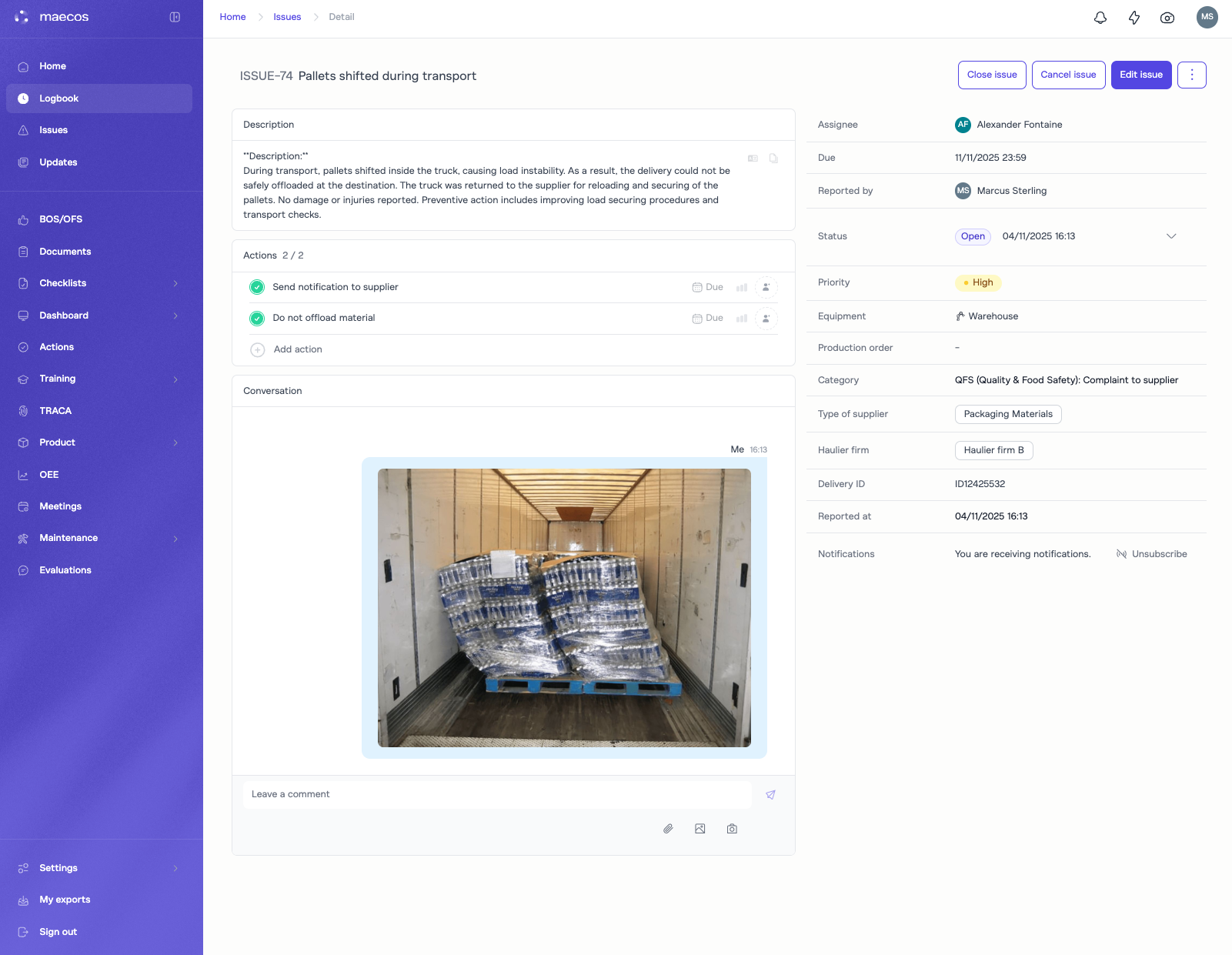The height and width of the screenshot is (955, 1232).
Task: Expand the Checklists sidebar submenu
Action: coord(175,283)
